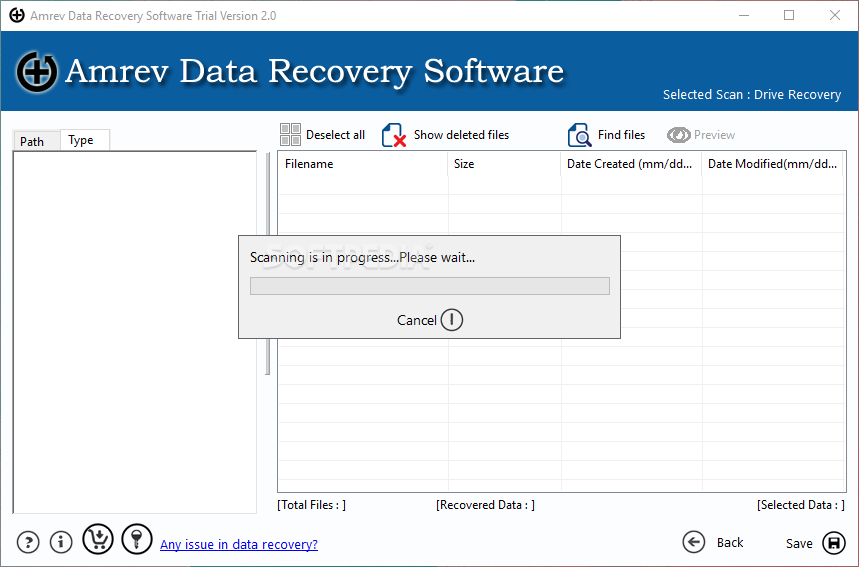Click the '[Selected Data : ]' status text

[x=801, y=505]
